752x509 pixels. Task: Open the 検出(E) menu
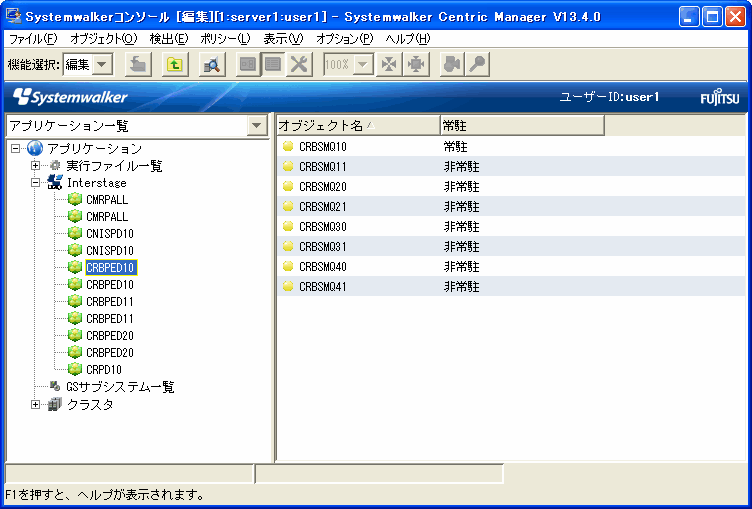[x=169, y=39]
